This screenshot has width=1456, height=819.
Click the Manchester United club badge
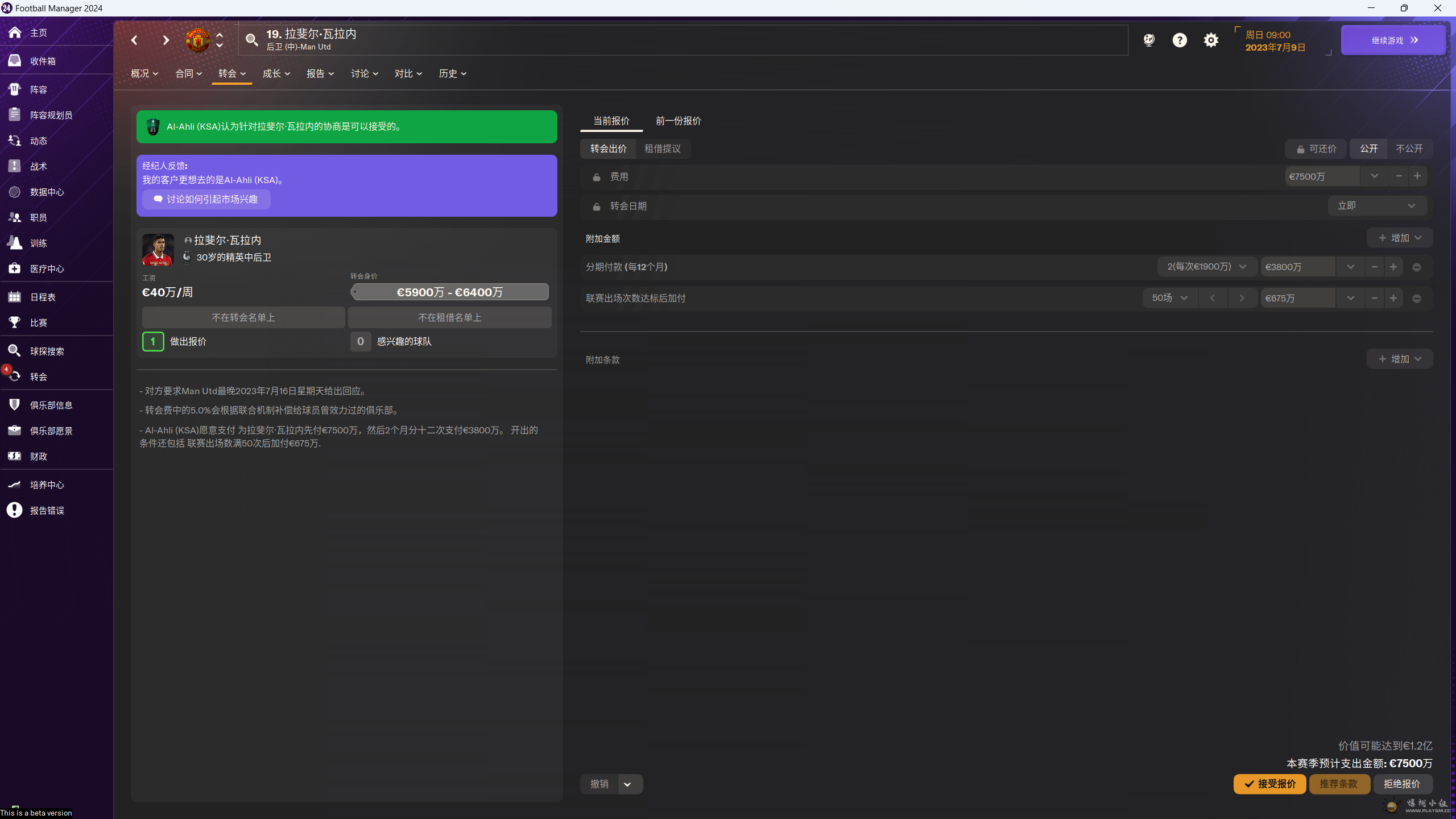coord(198,40)
